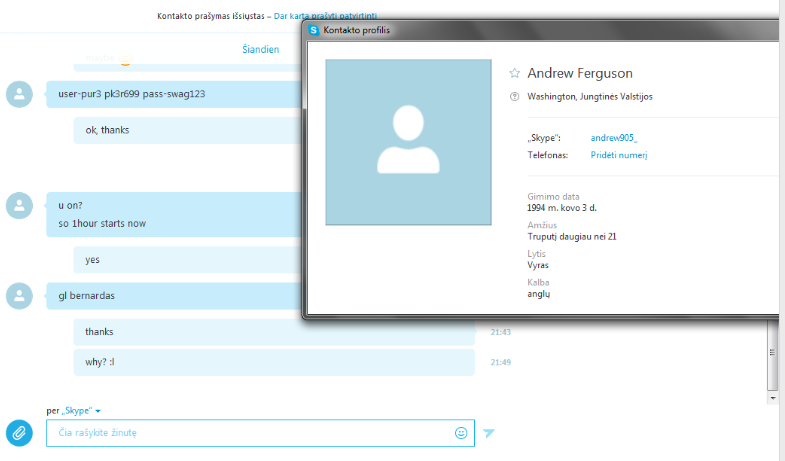Click avatar beside 'u on?' message
This screenshot has width=785, height=461.
tap(19, 206)
